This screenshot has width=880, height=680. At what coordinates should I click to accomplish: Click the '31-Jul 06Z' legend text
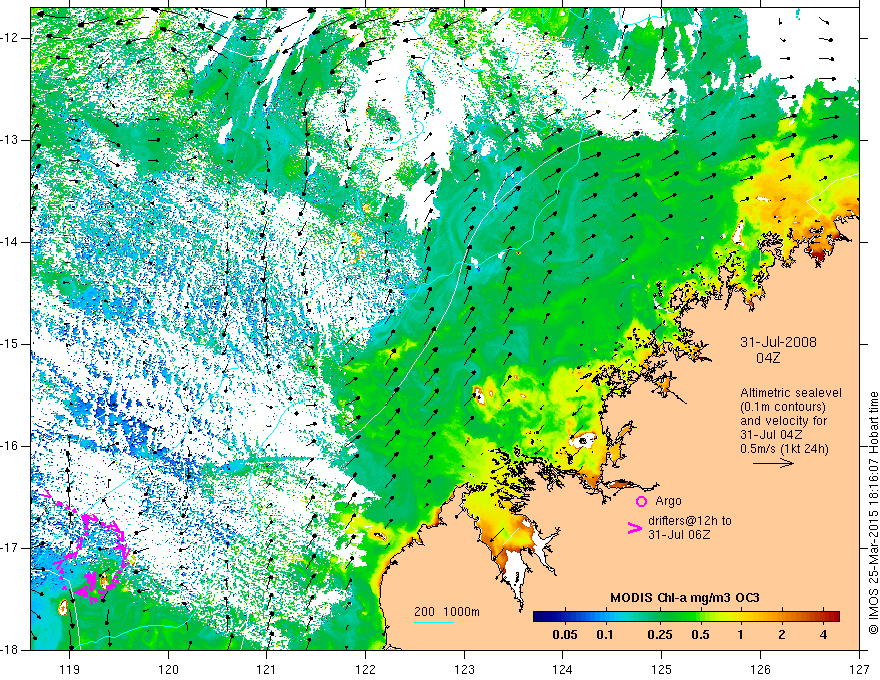pos(679,535)
